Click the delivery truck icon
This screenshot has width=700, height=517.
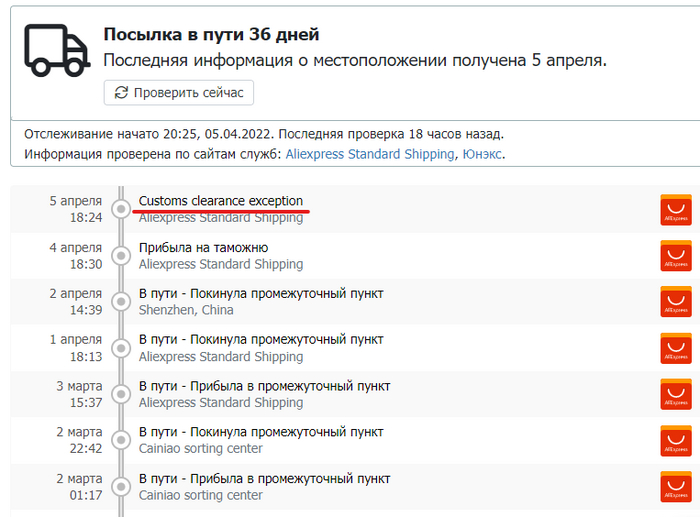point(56,50)
